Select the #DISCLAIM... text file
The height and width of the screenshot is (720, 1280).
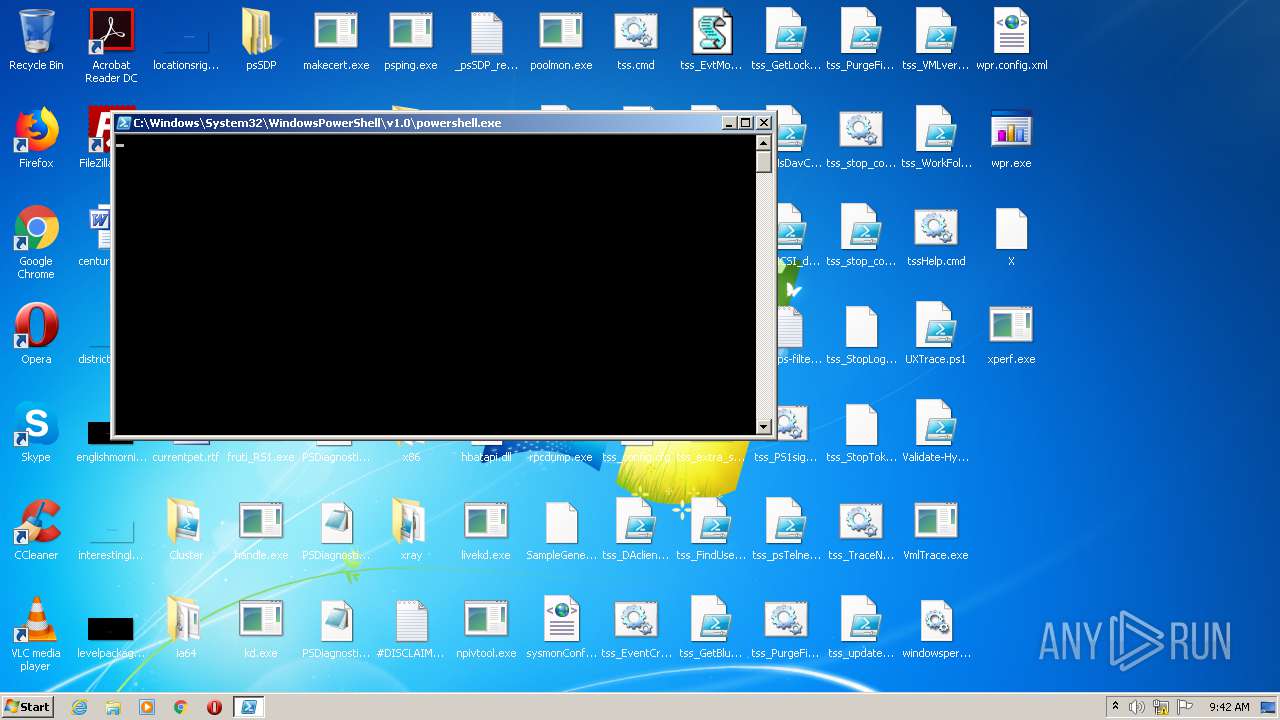click(x=411, y=629)
